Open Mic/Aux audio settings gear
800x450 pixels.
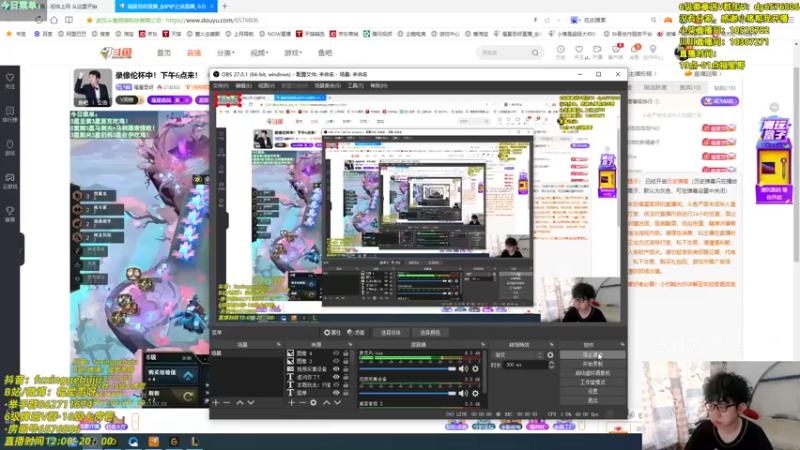(475, 369)
